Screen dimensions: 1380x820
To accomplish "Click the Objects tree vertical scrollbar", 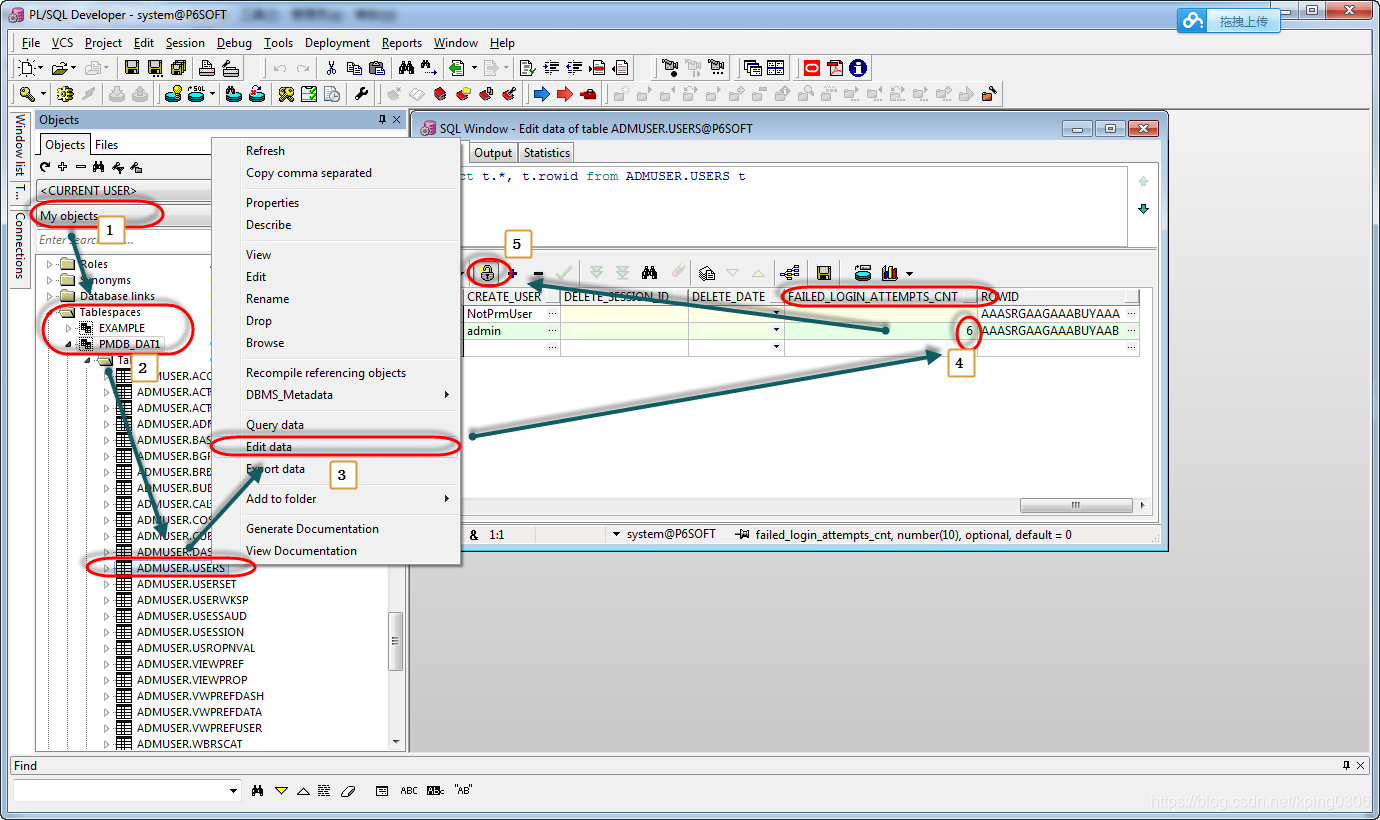I will [x=396, y=640].
